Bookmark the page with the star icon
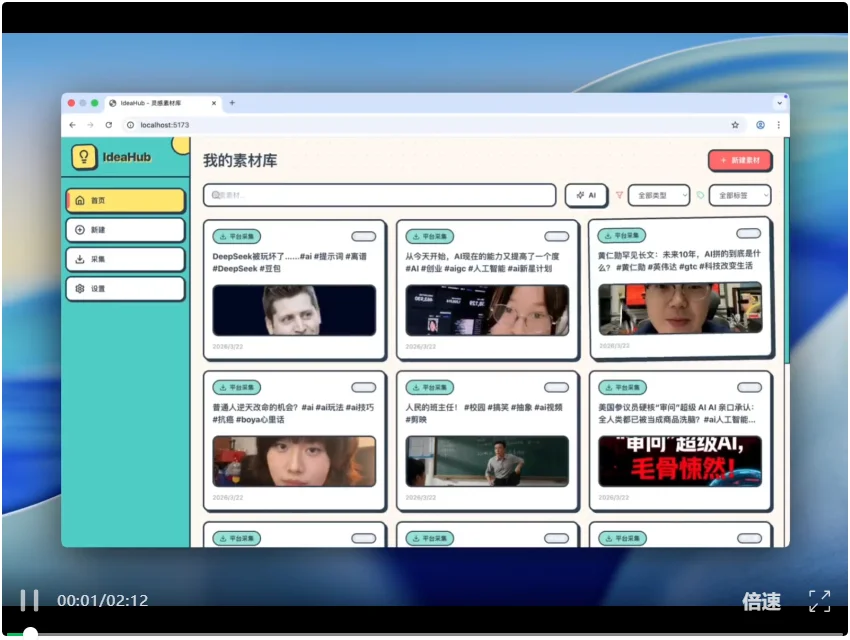 pos(735,125)
